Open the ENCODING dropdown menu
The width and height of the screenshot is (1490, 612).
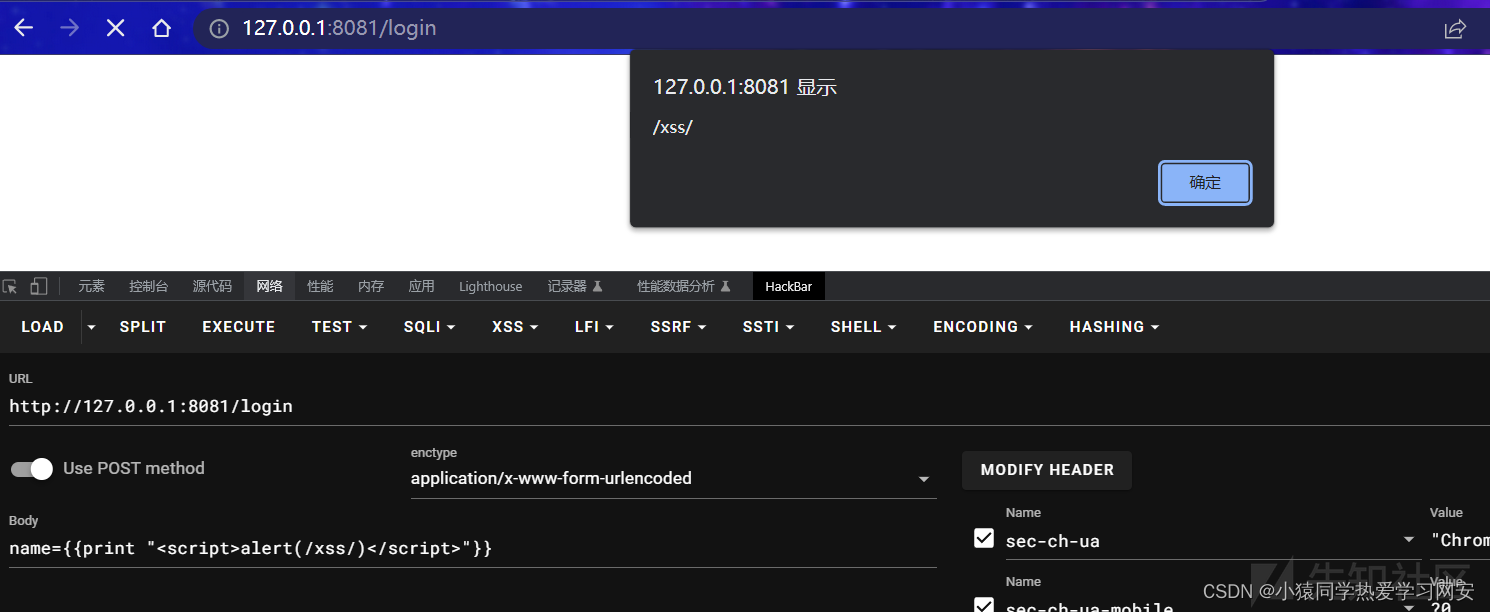point(982,327)
